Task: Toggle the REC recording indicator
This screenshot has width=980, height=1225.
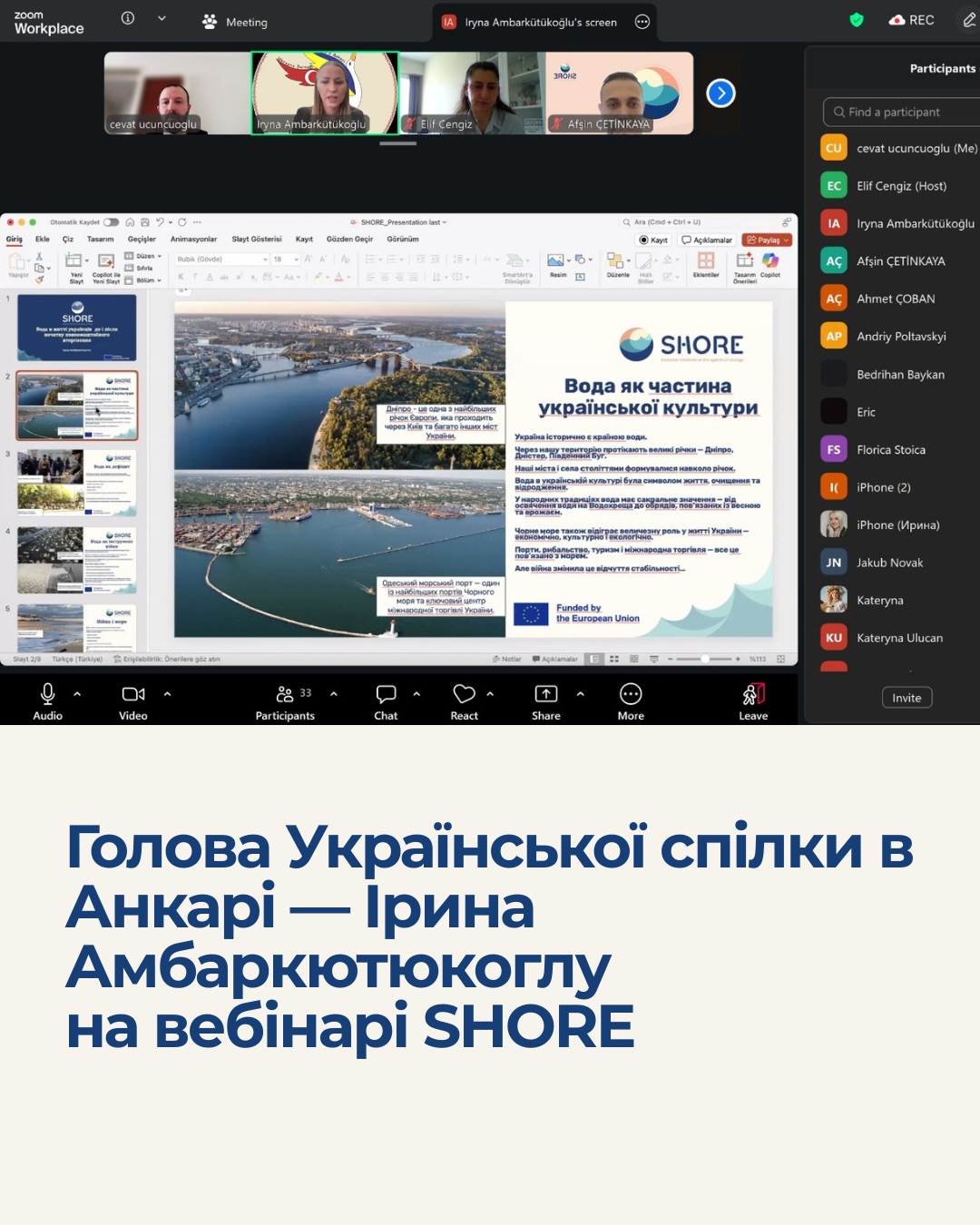Action: 912,20
